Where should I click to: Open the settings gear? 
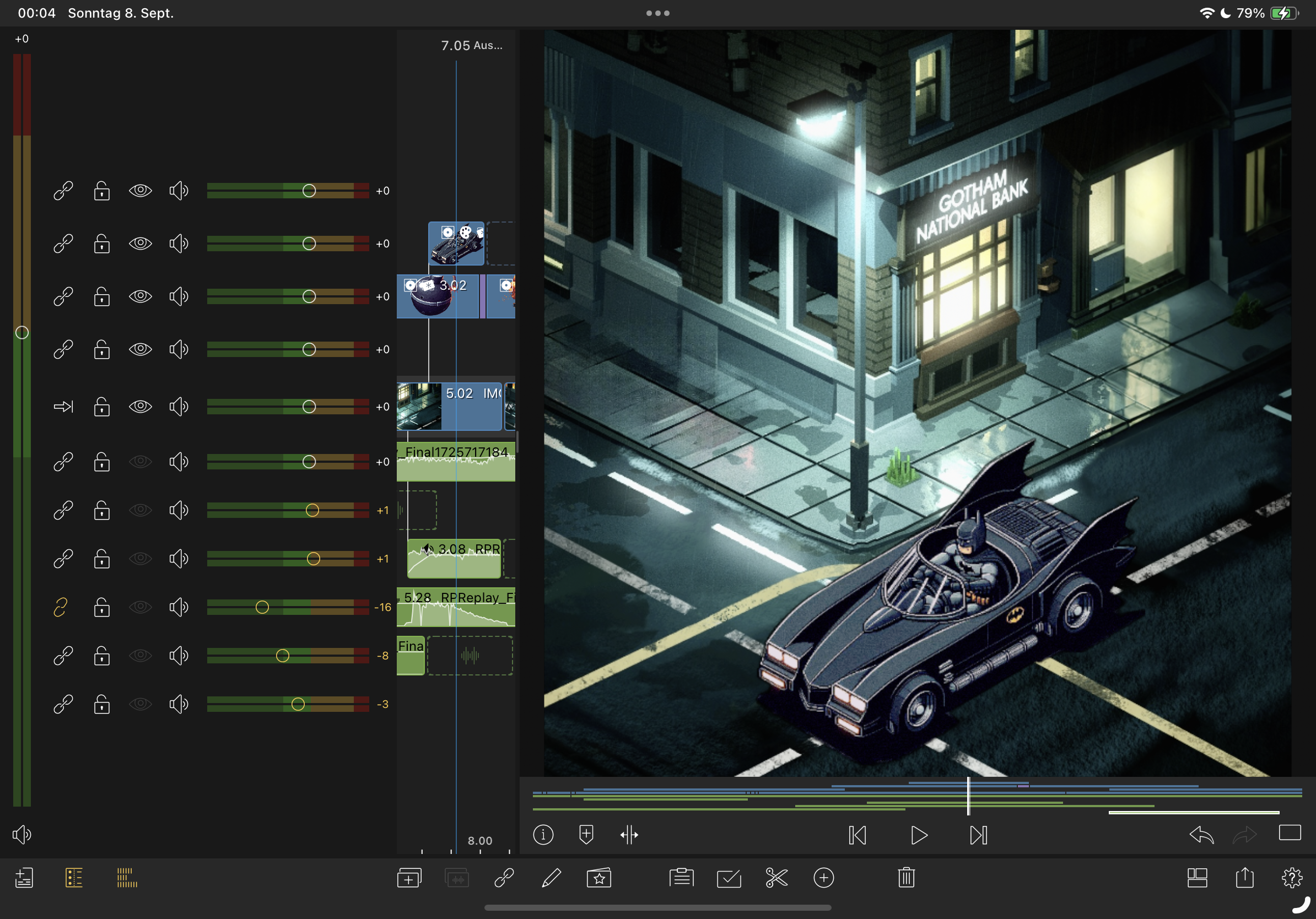click(1292, 878)
